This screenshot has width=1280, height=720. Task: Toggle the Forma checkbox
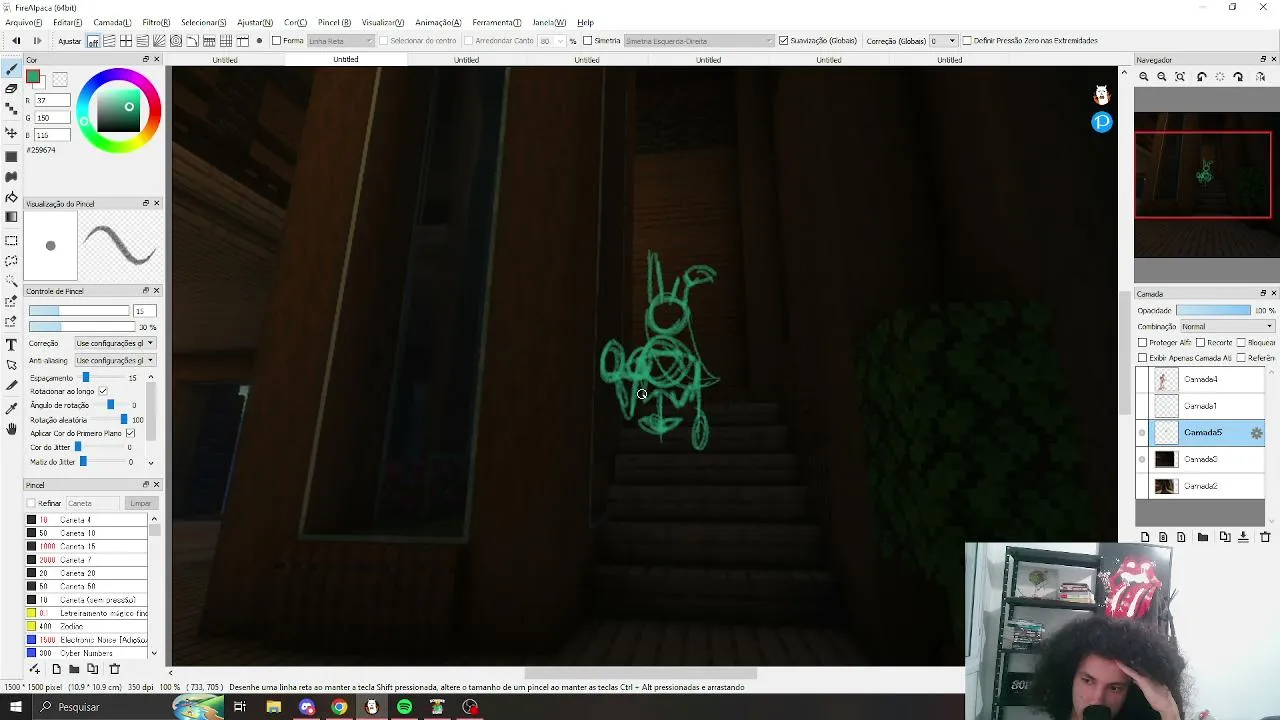click(276, 41)
